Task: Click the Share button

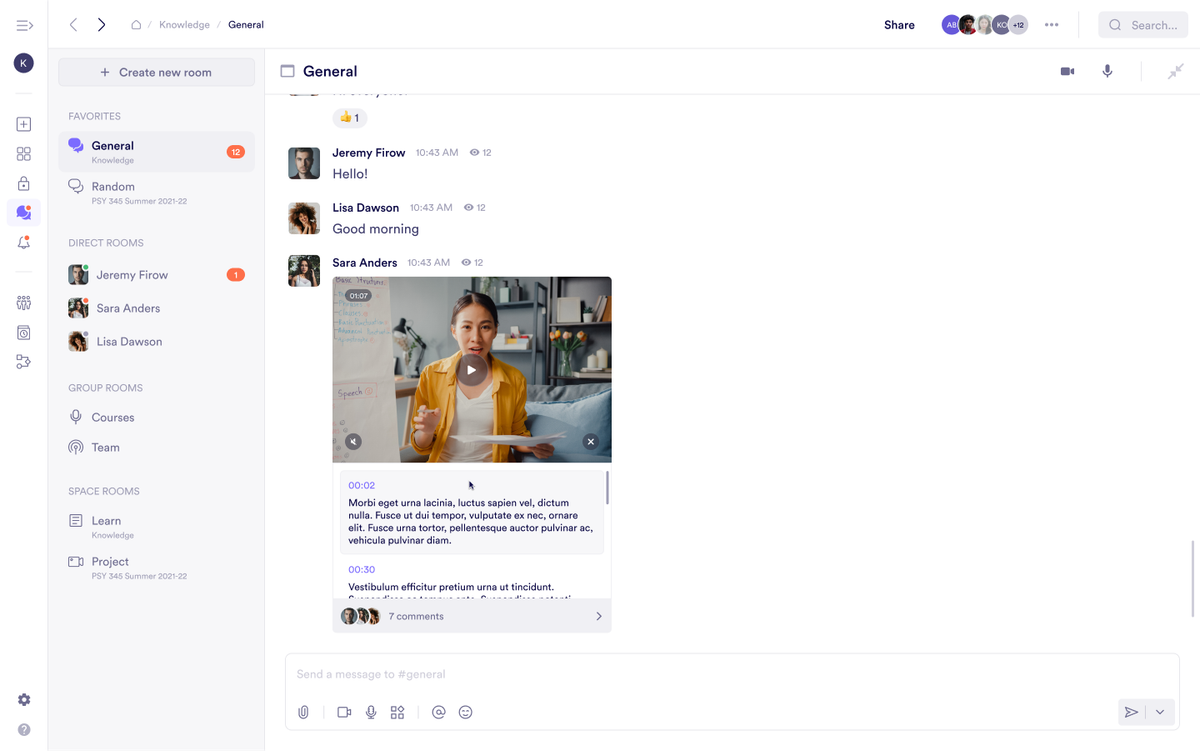Action: [x=899, y=25]
